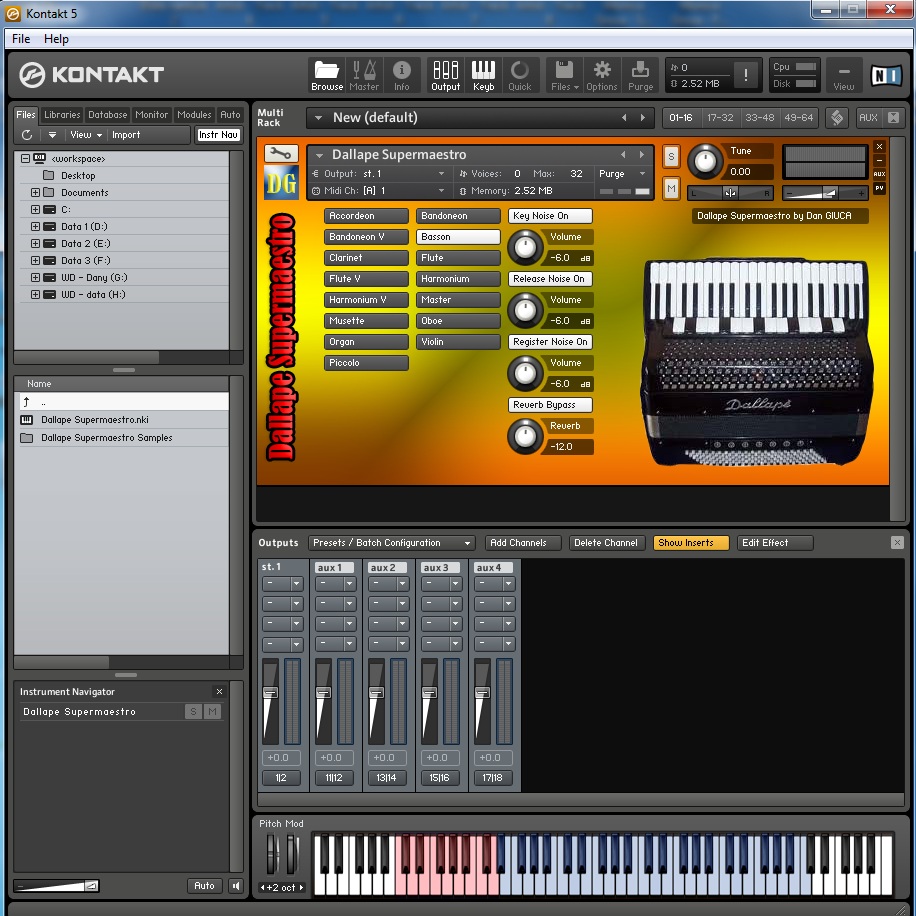The image size is (916, 916).
Task: Close the Instrument Navigator pane
Action: tap(219, 692)
